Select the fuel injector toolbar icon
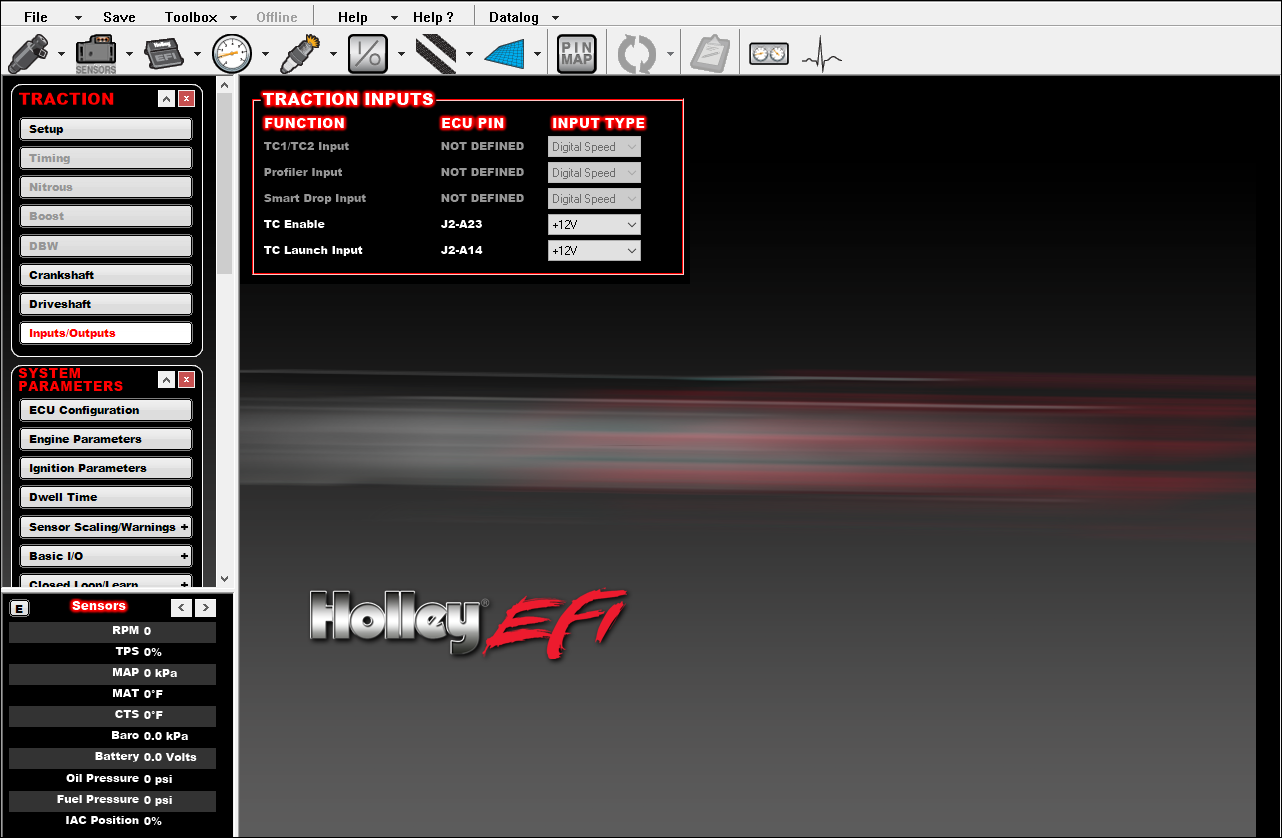 pyautogui.click(x=27, y=52)
